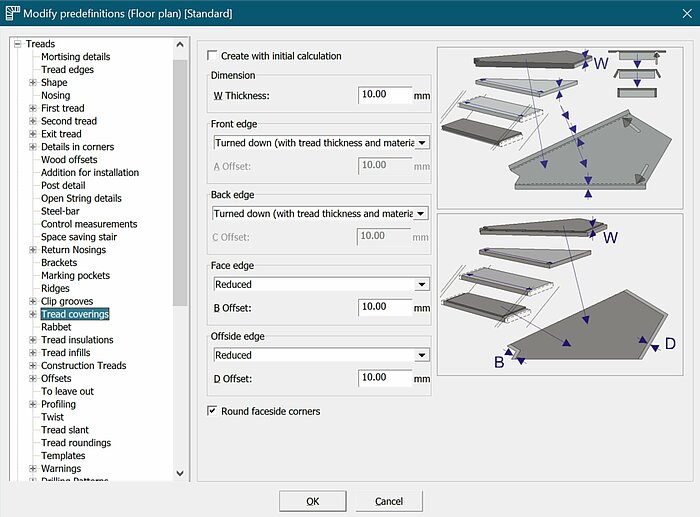Open the Front edge dropdown

coord(422,143)
